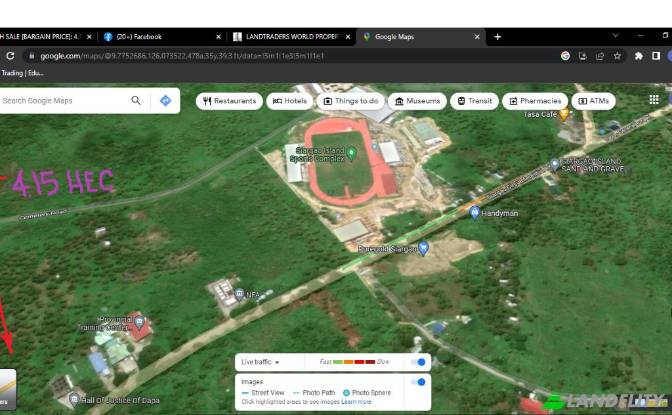
Task: Toggle the Images layer switch
Action: 419,382
